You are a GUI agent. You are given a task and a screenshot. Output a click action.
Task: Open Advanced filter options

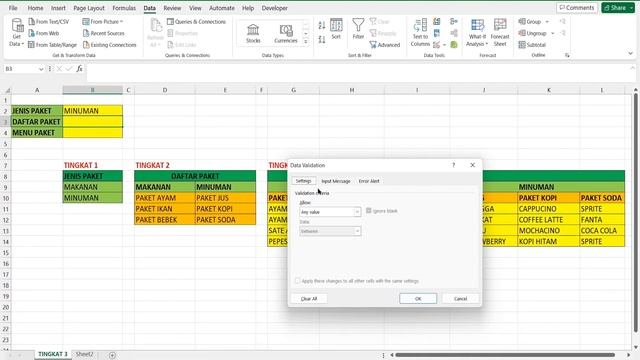384,44
